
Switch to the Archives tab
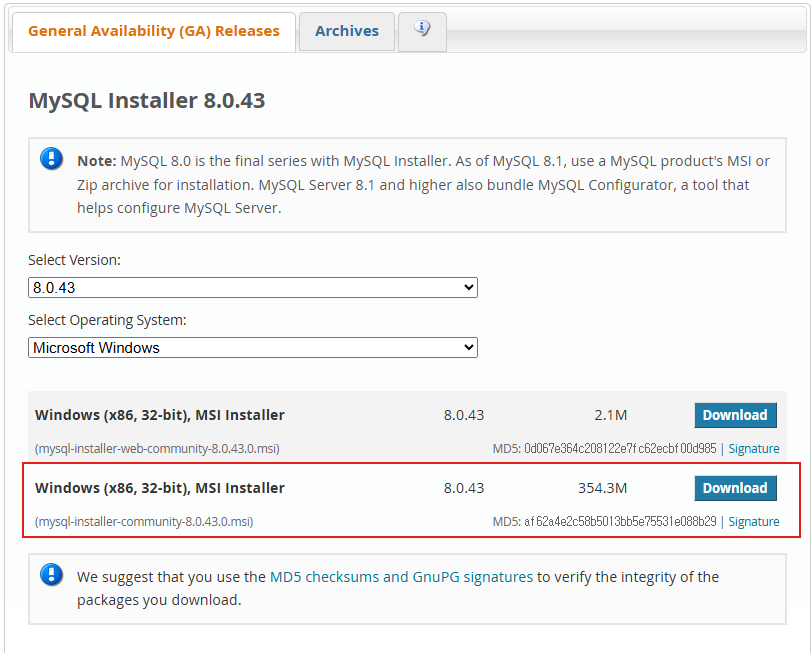pyautogui.click(x=347, y=32)
